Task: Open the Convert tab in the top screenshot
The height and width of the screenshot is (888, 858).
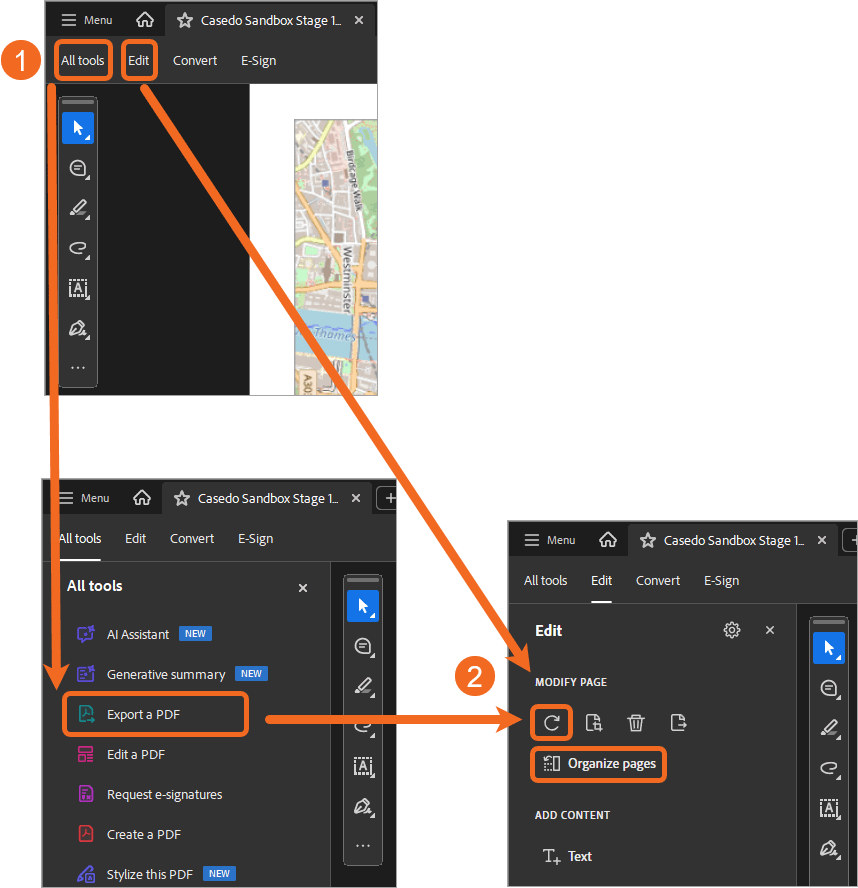Action: click(195, 61)
